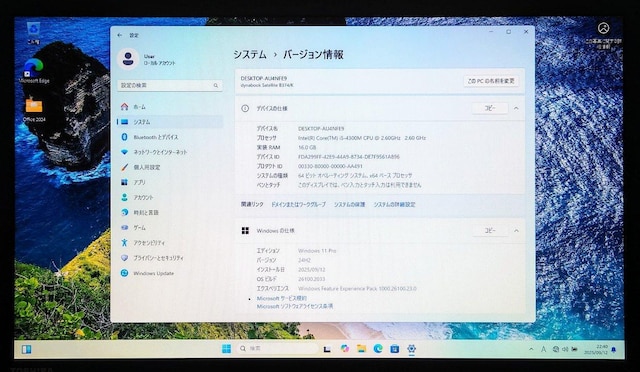
Task: Click the Spotlight picture info desktop icon
Action: coord(603,35)
